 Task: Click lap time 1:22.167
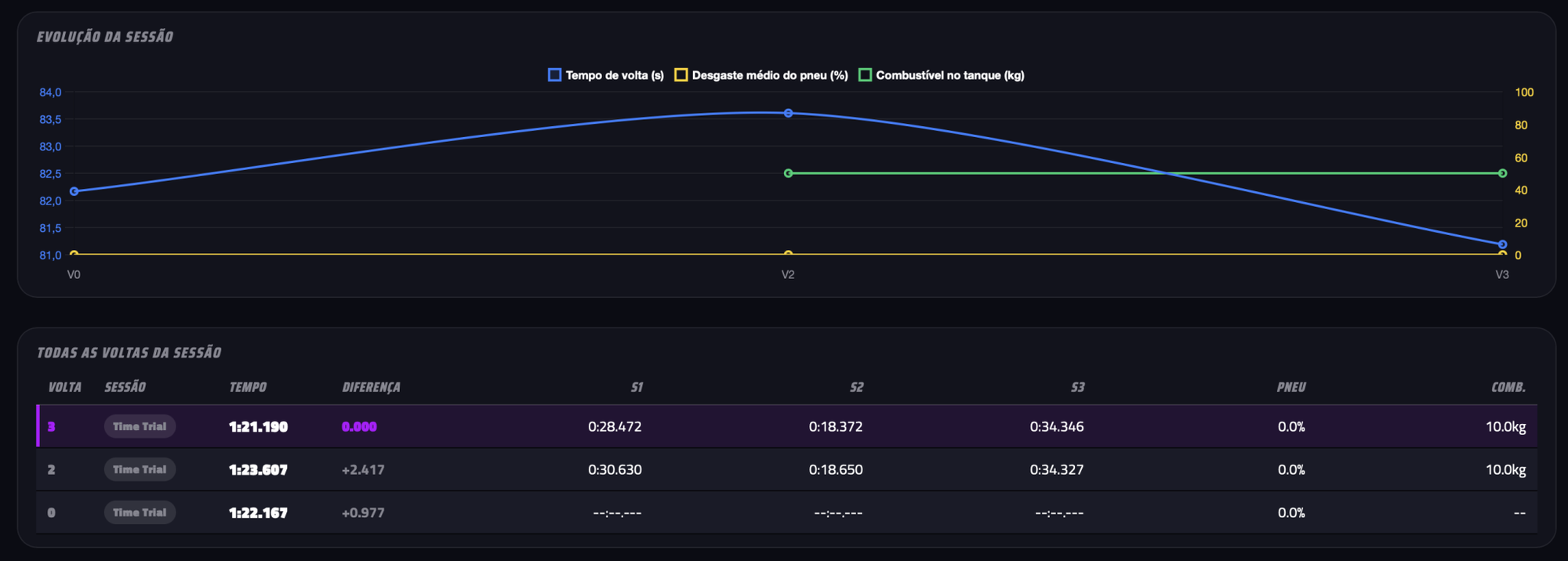(x=258, y=513)
